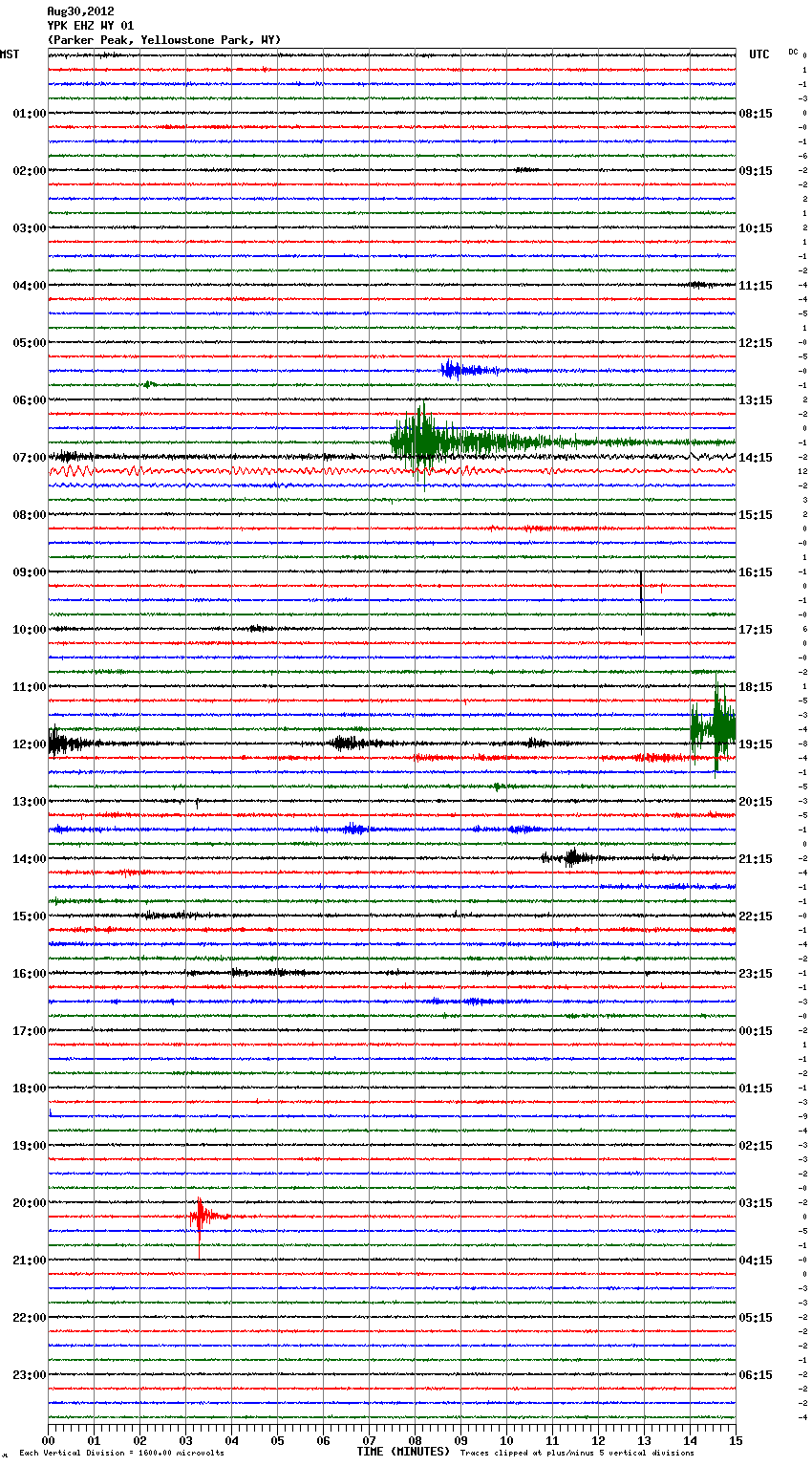Click the MST hour label "16:00"

[30, 974]
